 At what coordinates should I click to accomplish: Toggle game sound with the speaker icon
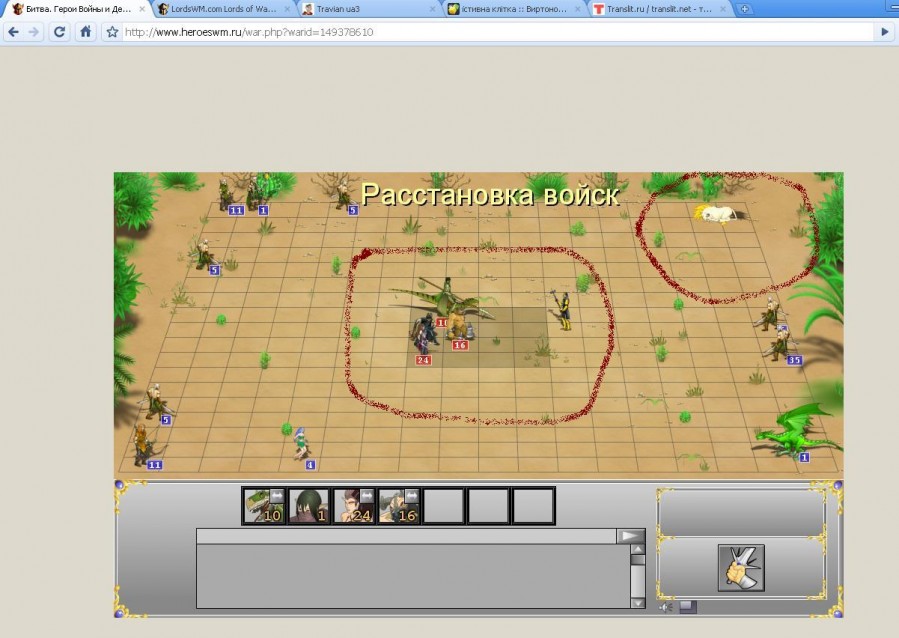pyautogui.click(x=666, y=607)
